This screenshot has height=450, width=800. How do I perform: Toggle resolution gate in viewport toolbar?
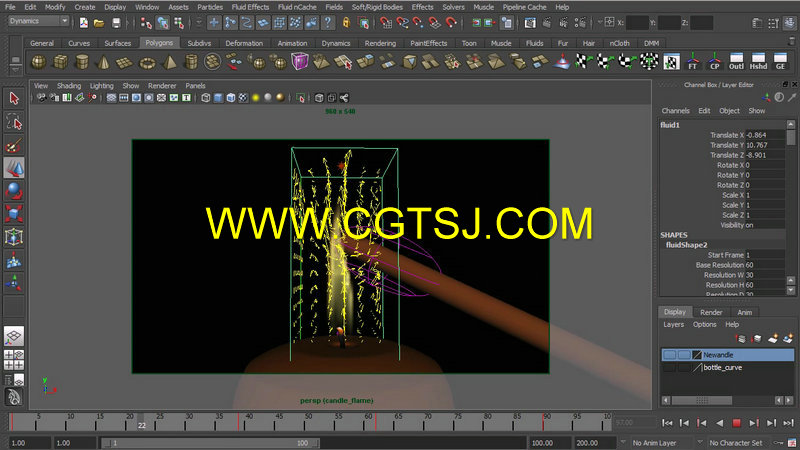(x=136, y=98)
